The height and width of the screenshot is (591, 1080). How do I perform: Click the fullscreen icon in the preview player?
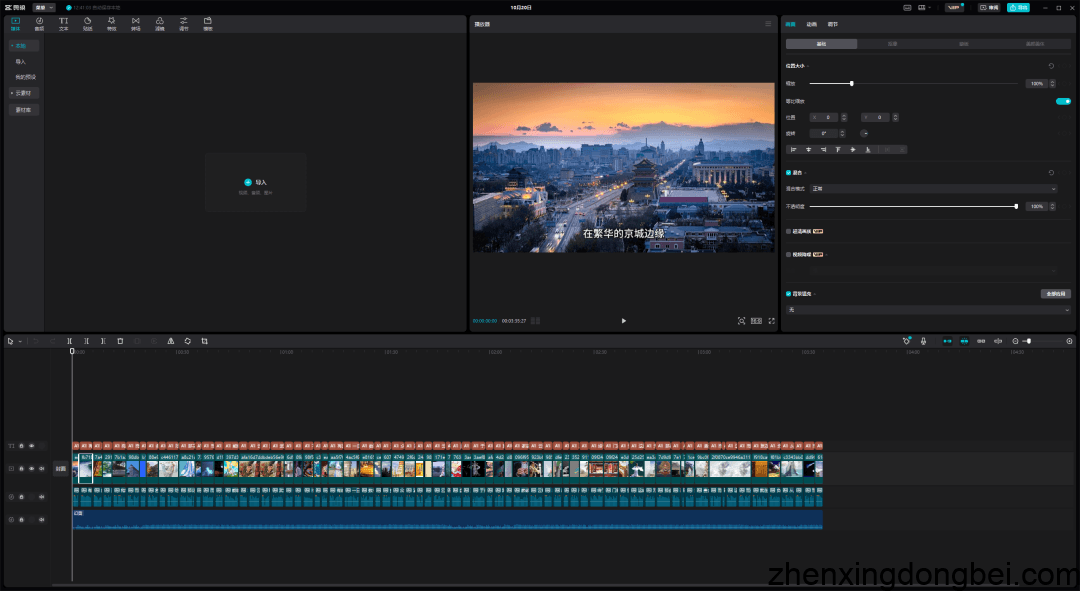click(772, 321)
